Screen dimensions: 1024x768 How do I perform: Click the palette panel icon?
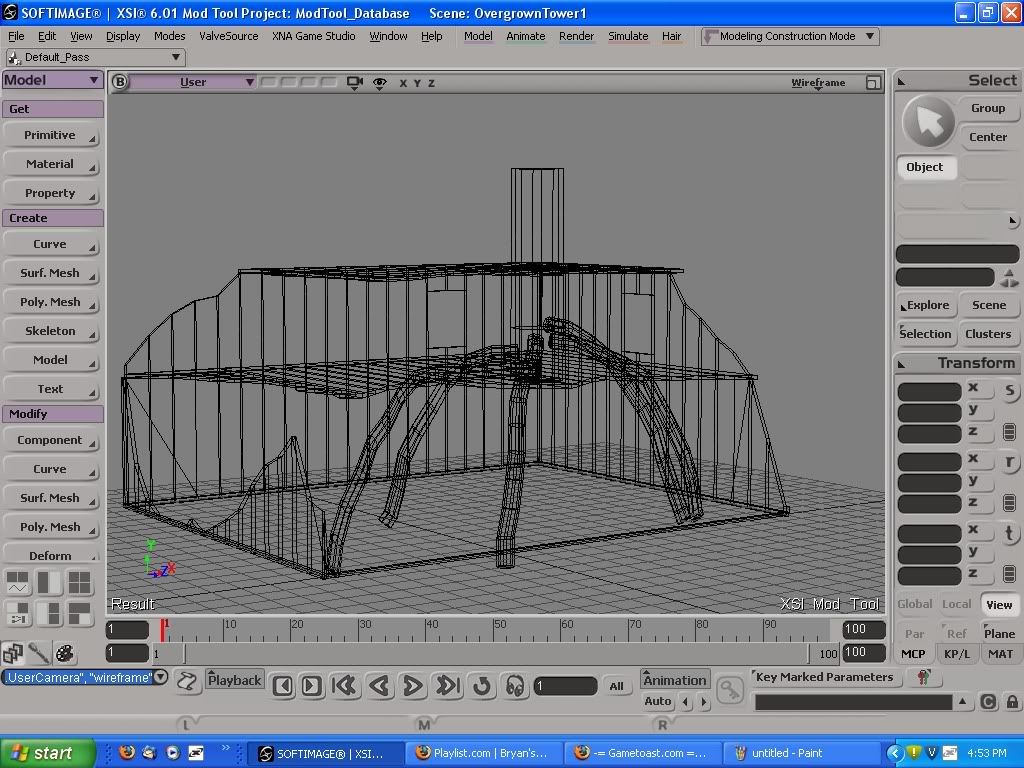pyautogui.click(x=65, y=653)
